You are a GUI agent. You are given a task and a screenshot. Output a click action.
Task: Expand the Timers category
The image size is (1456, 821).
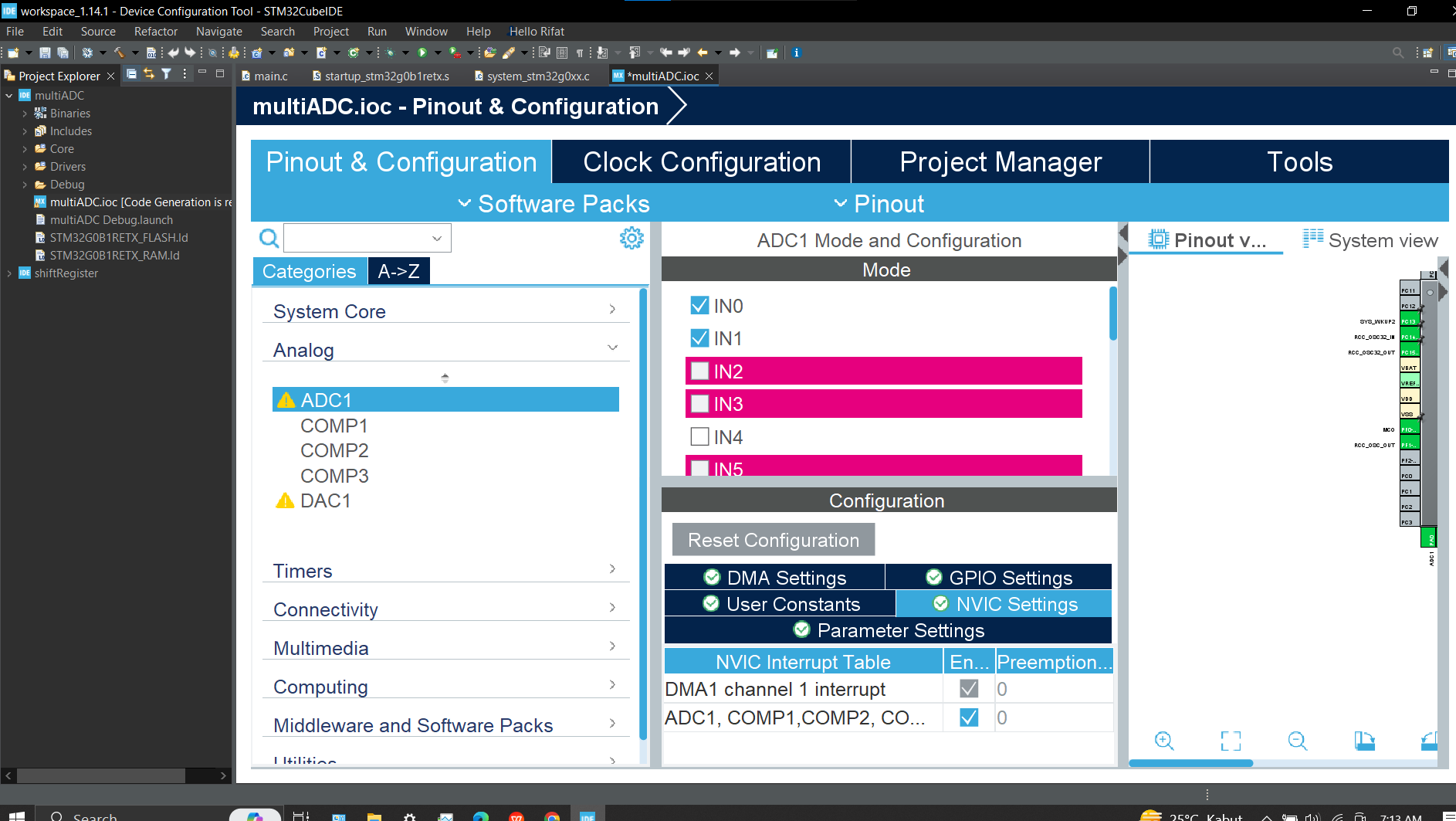point(612,568)
